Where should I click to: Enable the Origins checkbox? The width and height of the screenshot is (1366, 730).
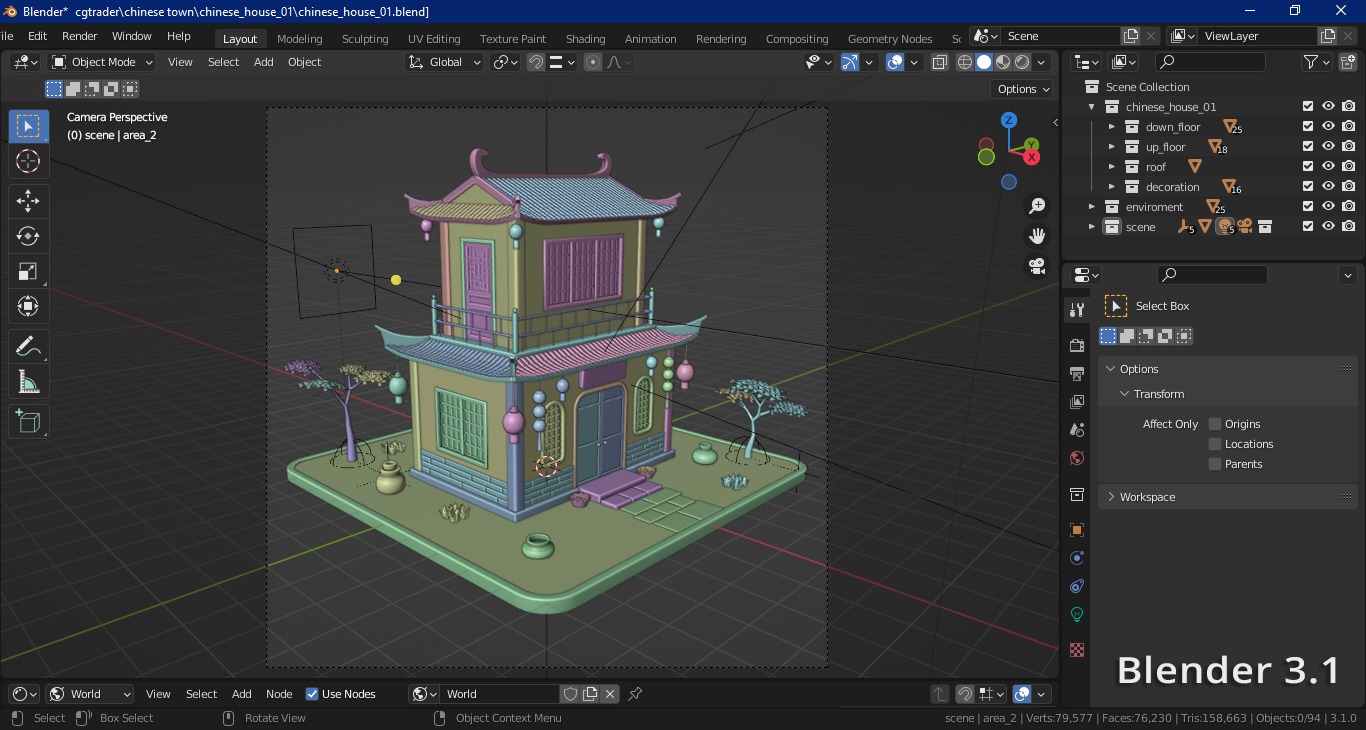(1215, 424)
